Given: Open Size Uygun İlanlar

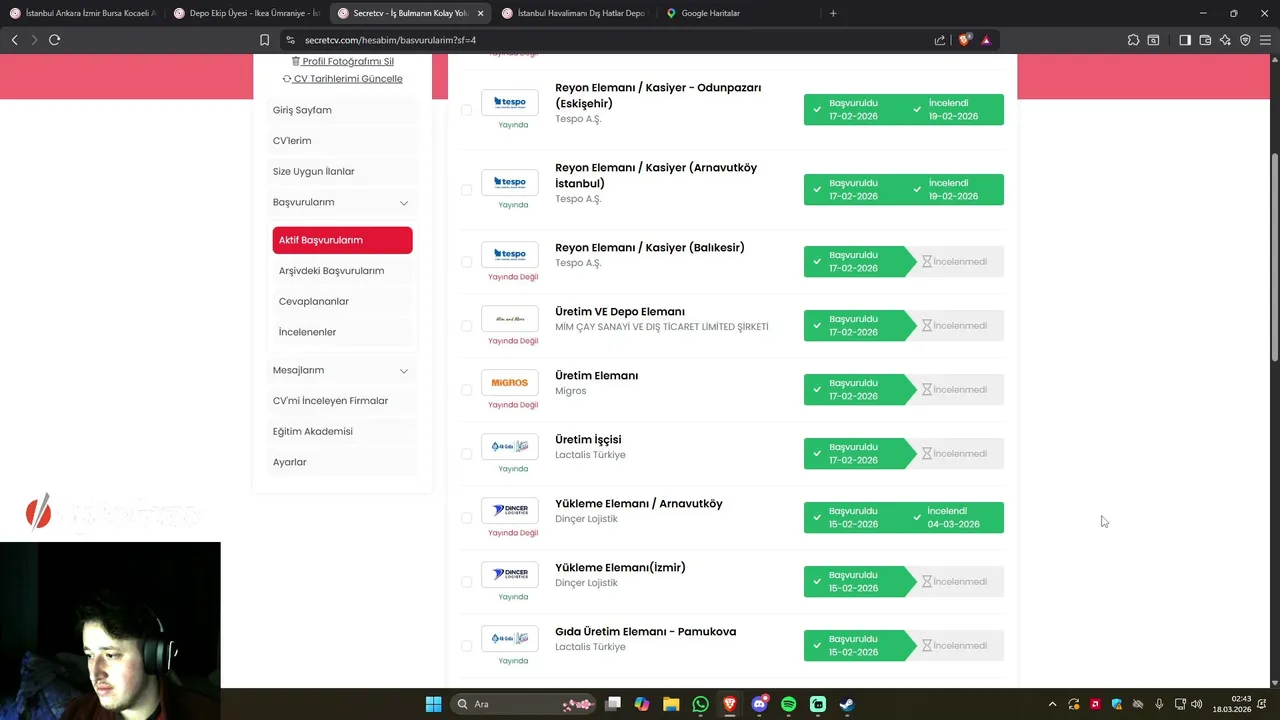Looking at the screenshot, I should 342,172.
